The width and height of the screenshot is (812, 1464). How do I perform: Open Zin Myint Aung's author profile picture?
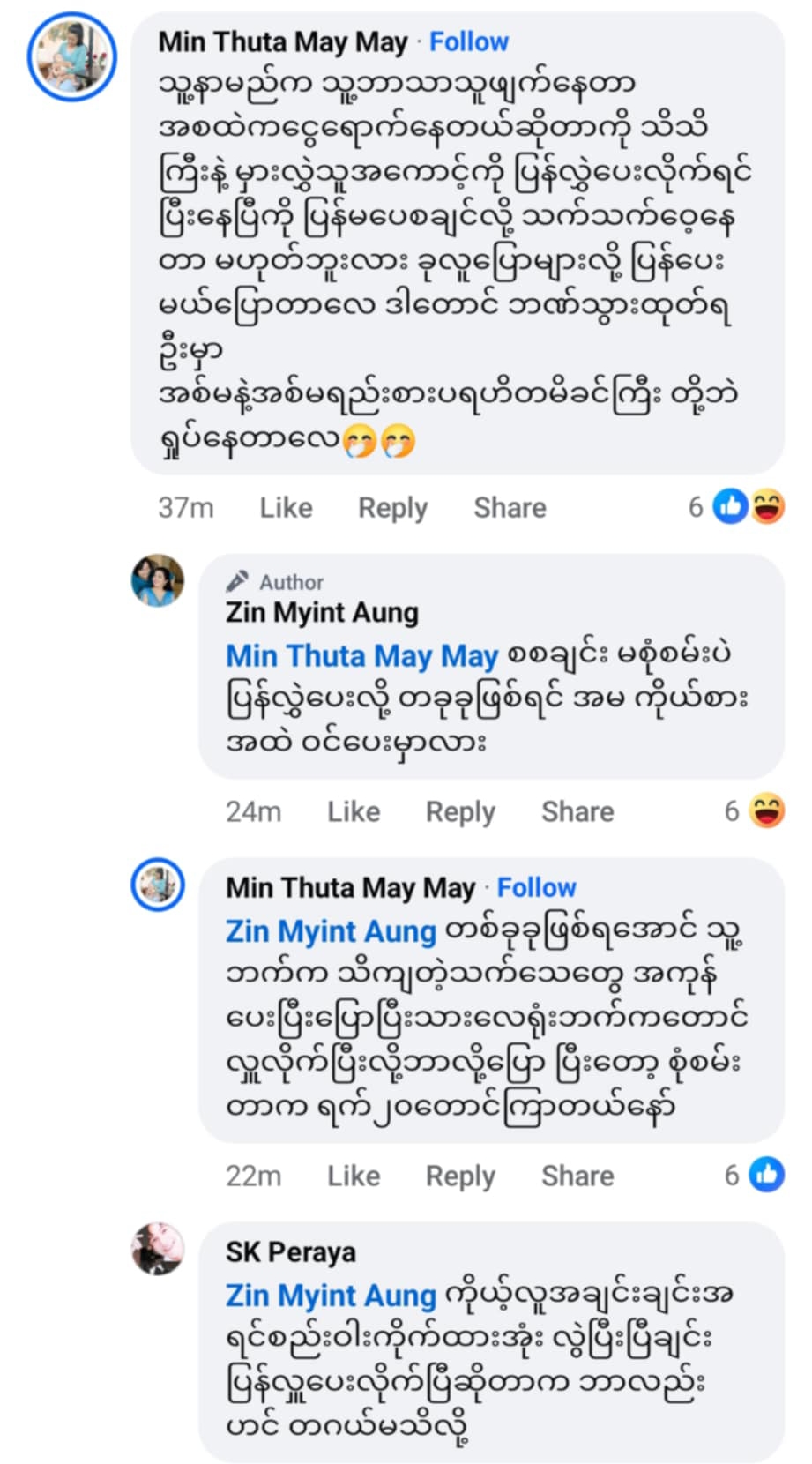click(x=158, y=580)
